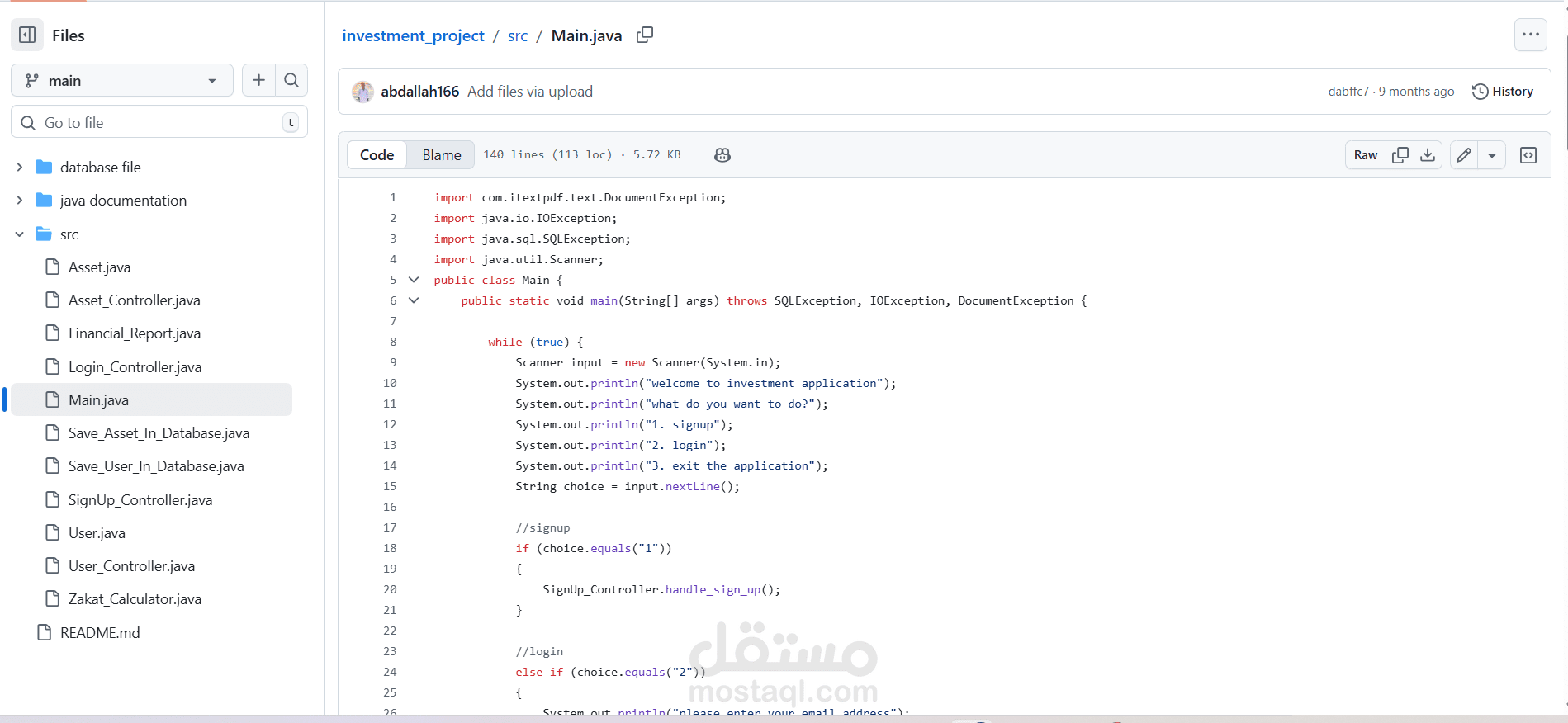
Task: Copy file path icon next to Main.java
Action: [645, 35]
